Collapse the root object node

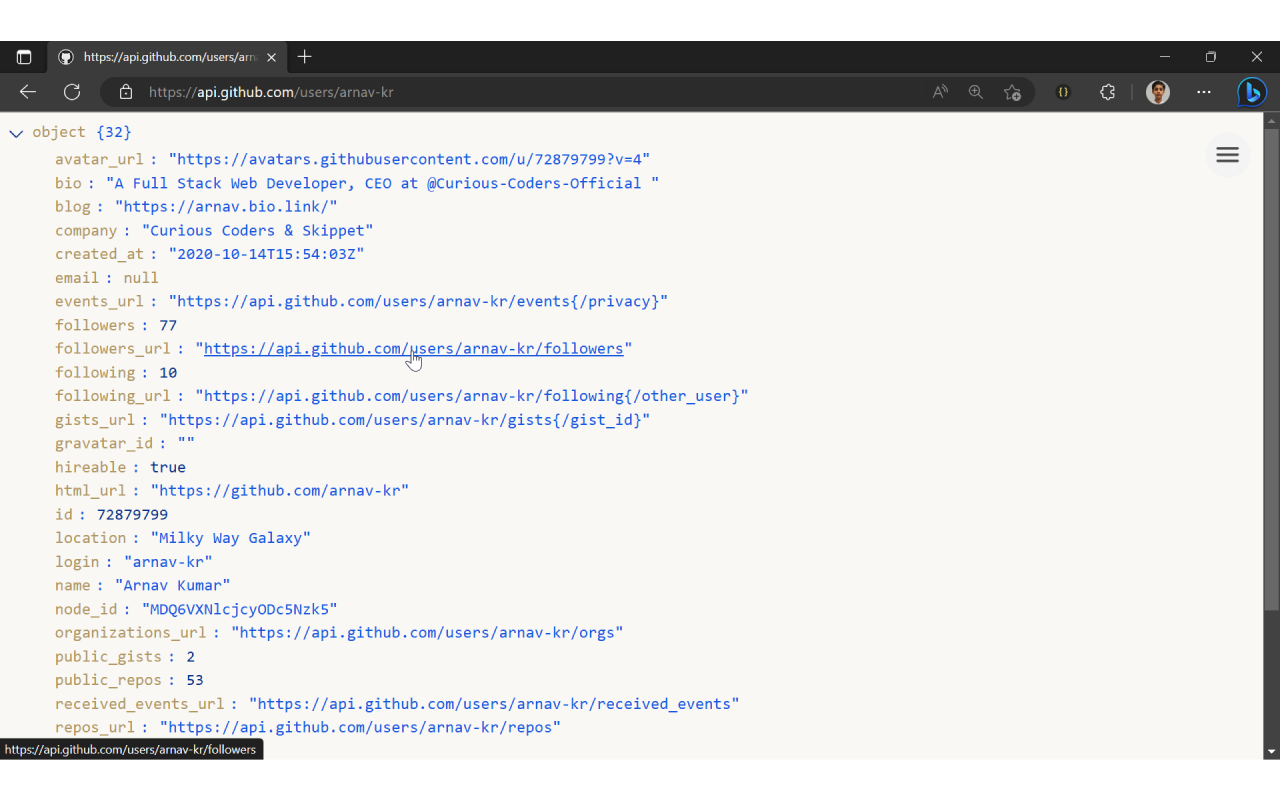(x=16, y=133)
